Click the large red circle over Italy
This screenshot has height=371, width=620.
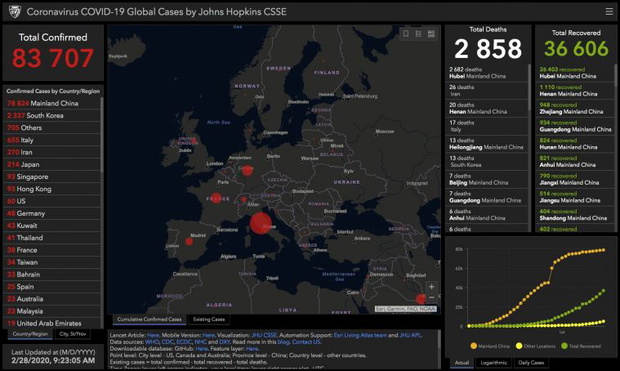click(261, 223)
